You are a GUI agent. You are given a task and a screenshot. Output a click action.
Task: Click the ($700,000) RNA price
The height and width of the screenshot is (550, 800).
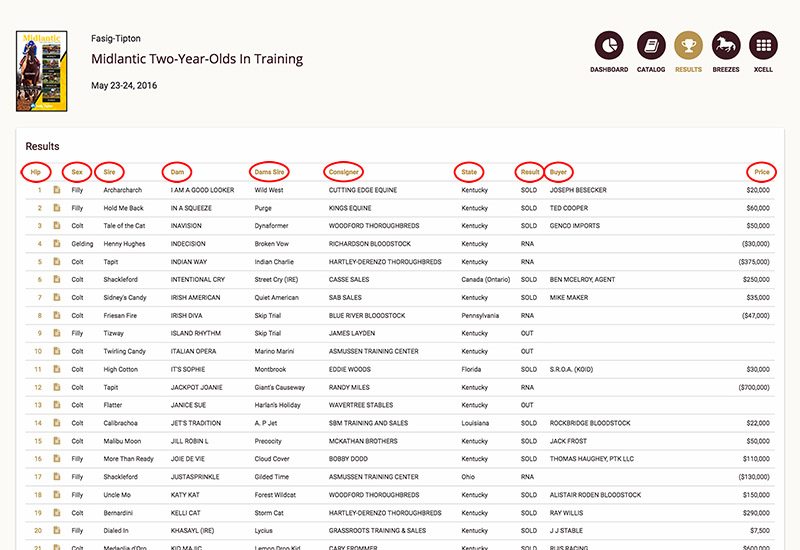click(x=754, y=387)
